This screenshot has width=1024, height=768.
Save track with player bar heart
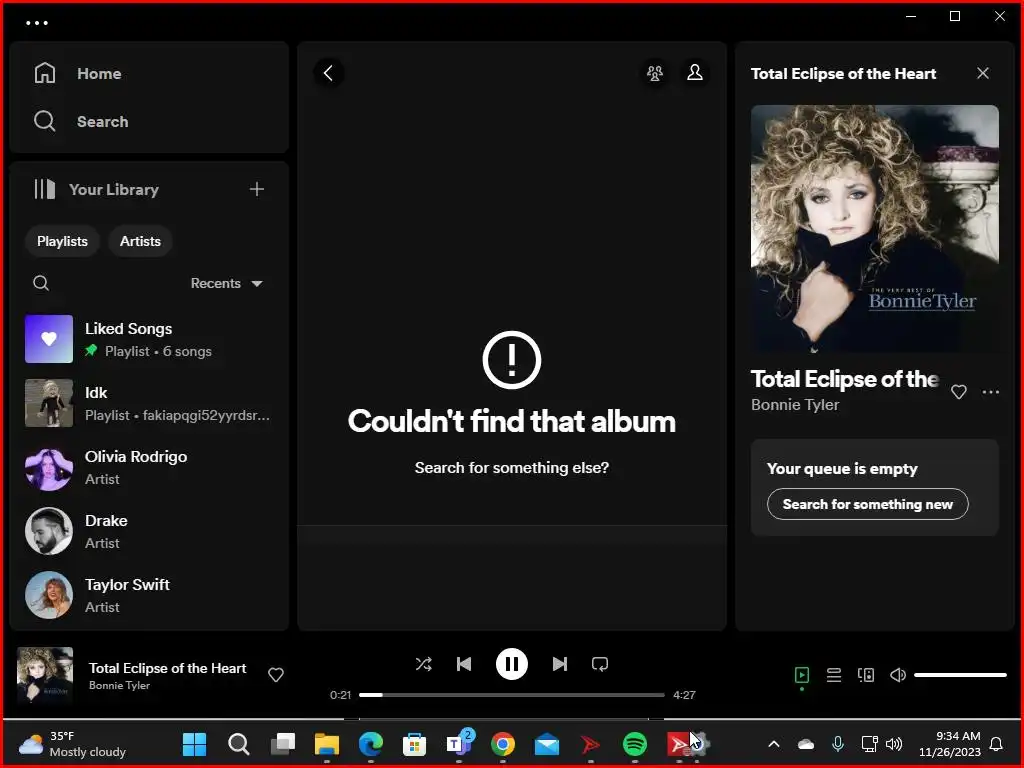pos(276,675)
